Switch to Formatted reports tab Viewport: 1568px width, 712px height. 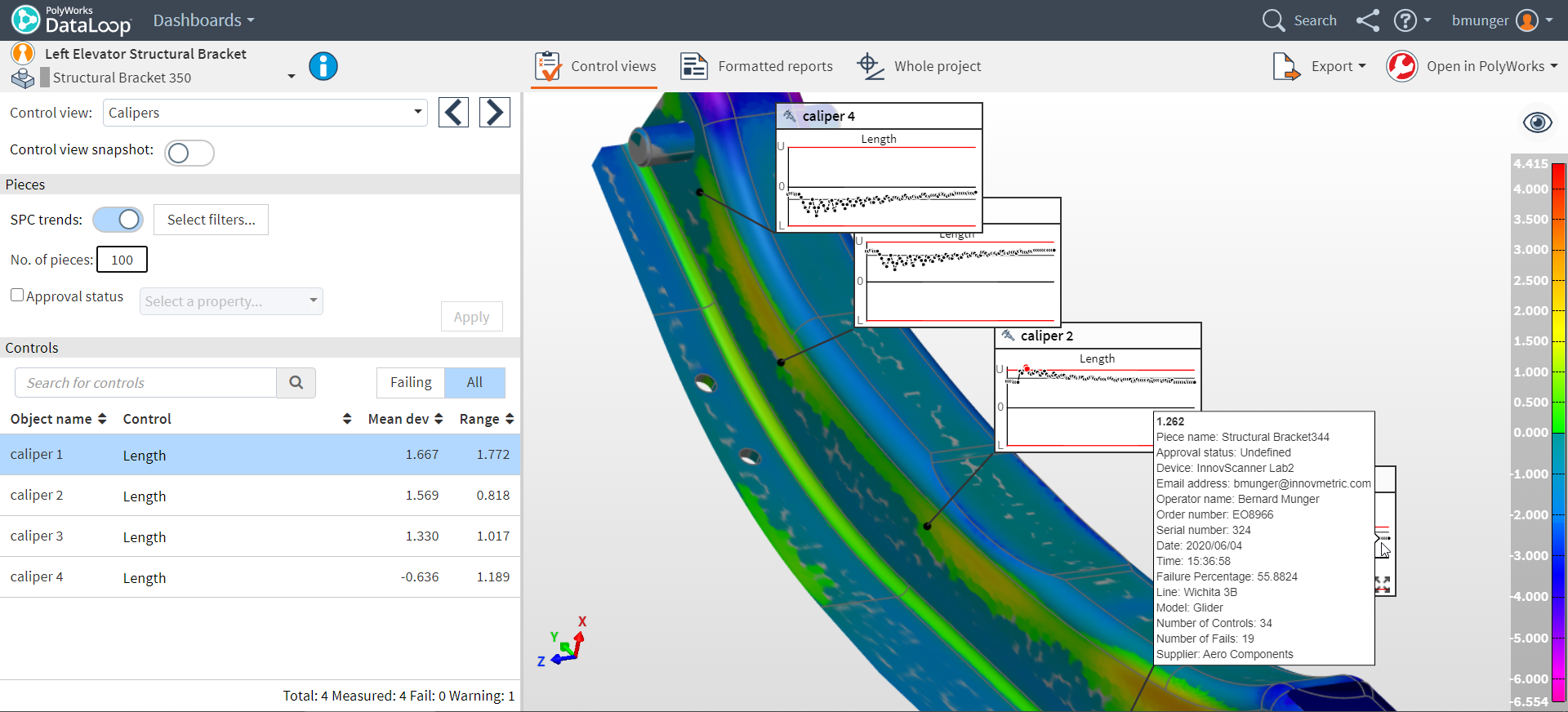coord(757,66)
